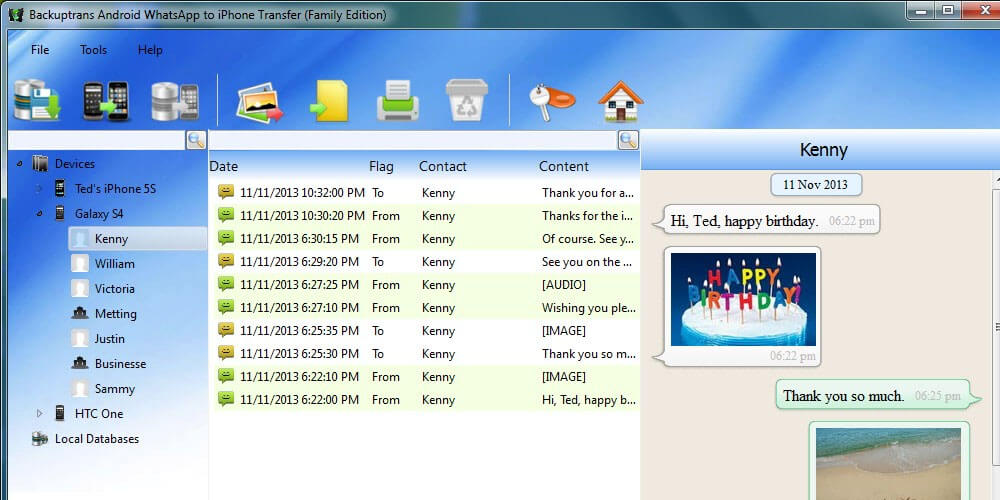This screenshot has width=1000, height=500.
Task: Click the Kenny chat header title
Action: pos(823,150)
